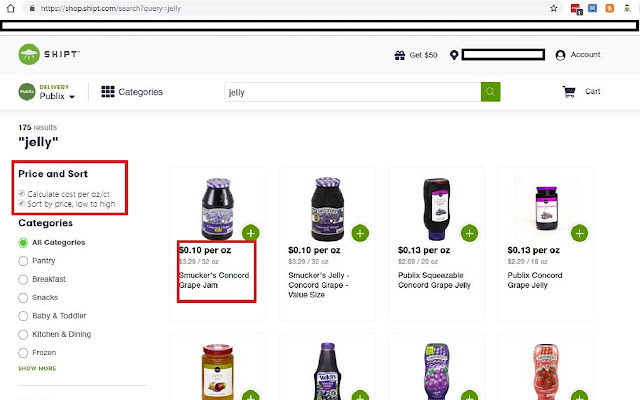The image size is (640, 400).
Task: Click the orange browser extension icon
Action: (x=609, y=8)
